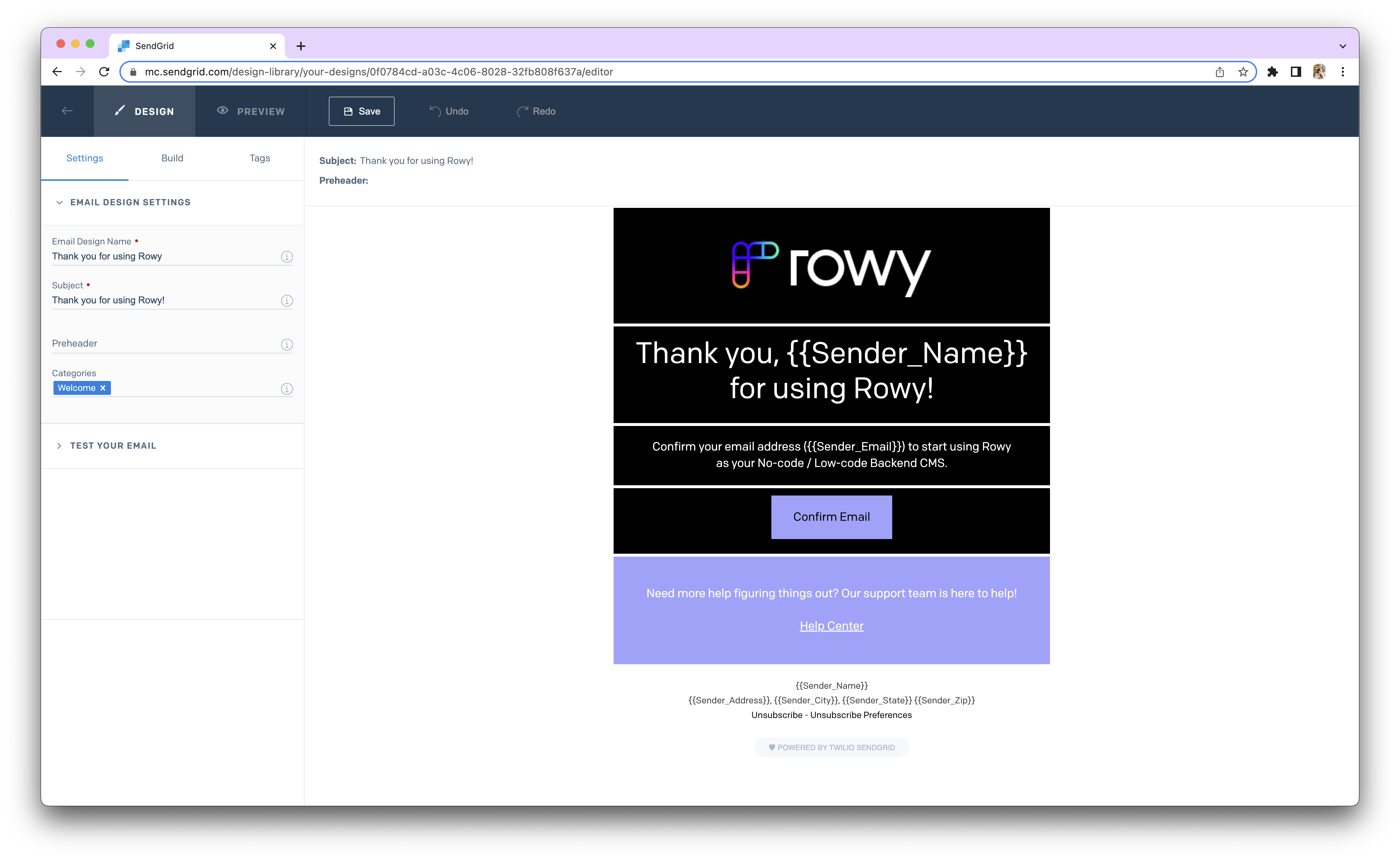Collapse the Email Design Settings section
The image size is (1400, 860).
tap(60, 202)
